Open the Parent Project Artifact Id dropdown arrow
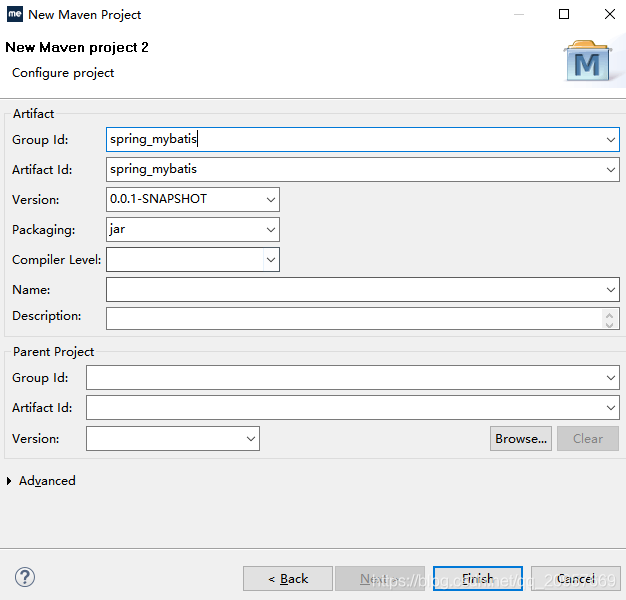Viewport: 626px width, 600px height. pyautogui.click(x=610, y=408)
